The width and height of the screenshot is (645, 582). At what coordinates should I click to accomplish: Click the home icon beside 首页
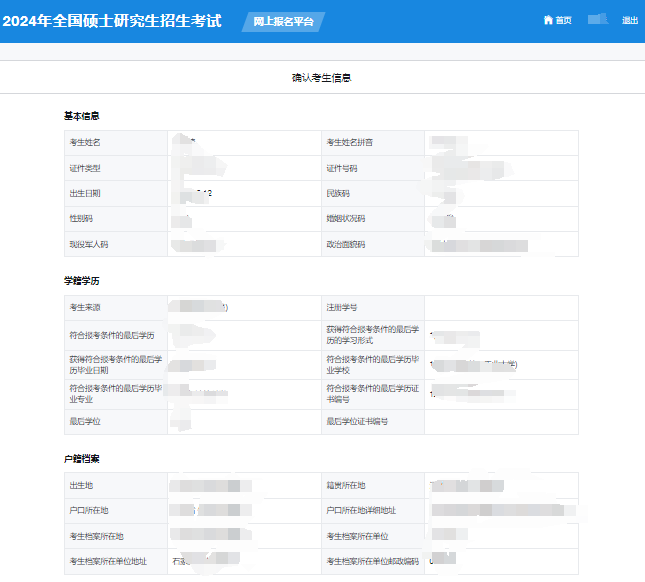point(548,20)
